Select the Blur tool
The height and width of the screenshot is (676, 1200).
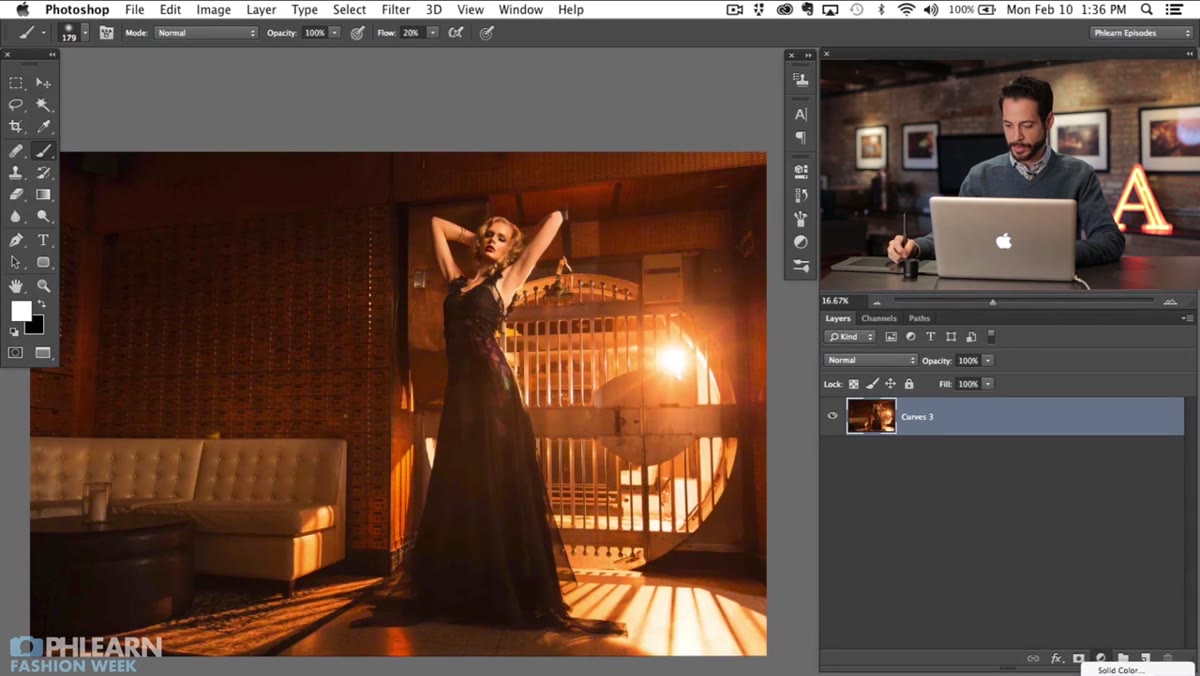[16, 216]
